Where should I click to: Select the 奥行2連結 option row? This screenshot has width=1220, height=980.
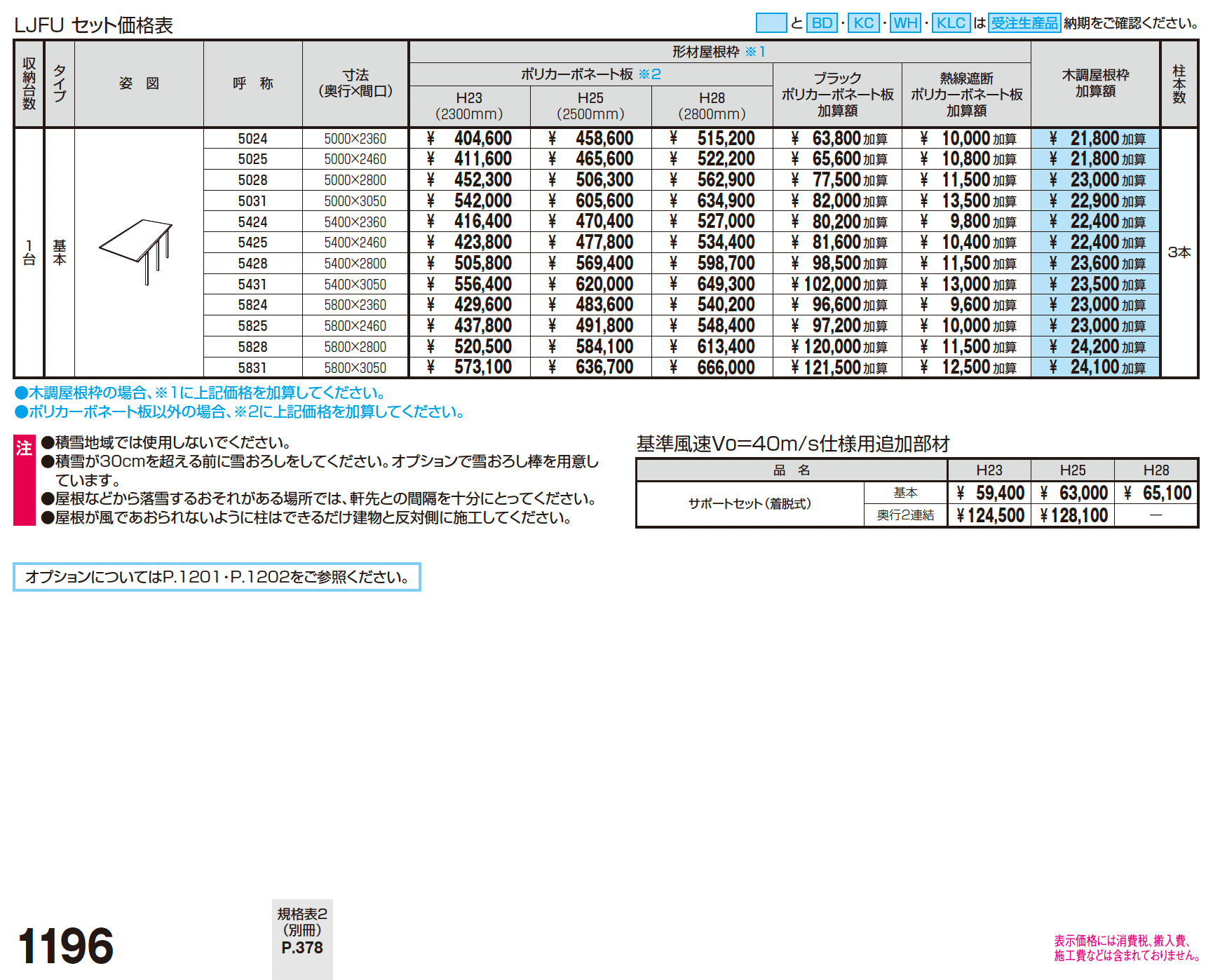coord(904,515)
